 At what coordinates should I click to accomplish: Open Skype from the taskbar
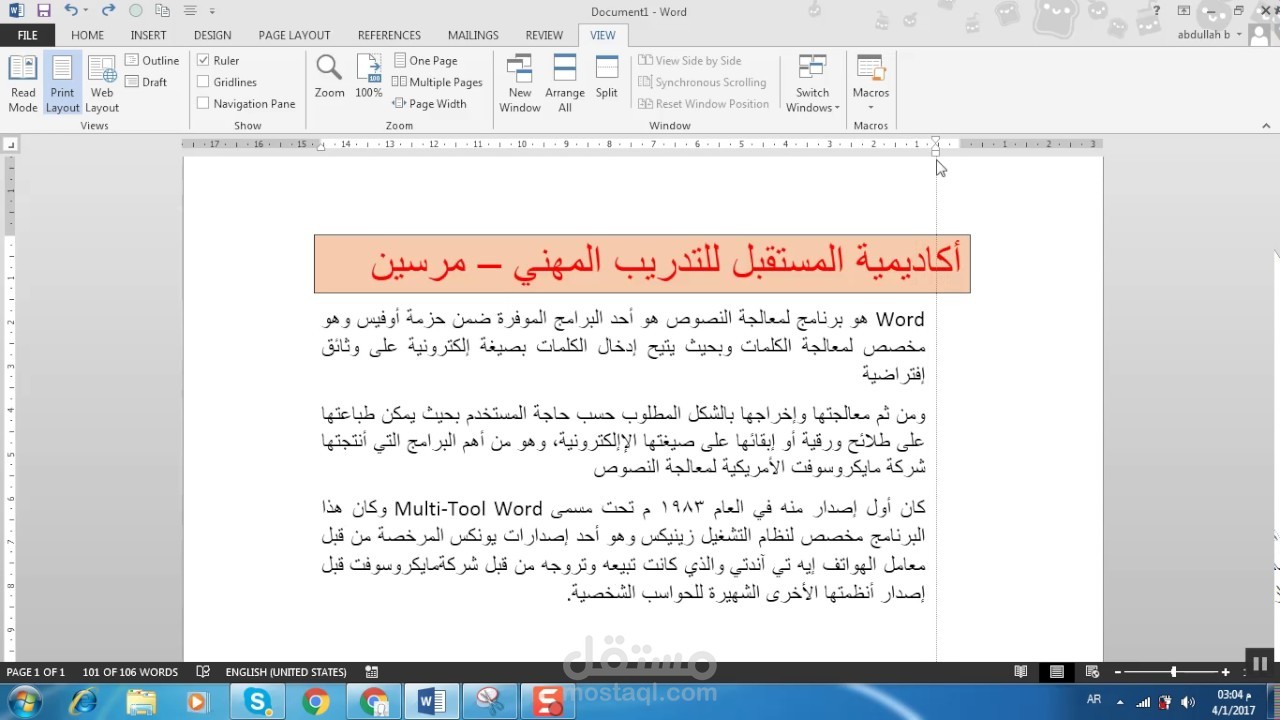click(x=257, y=702)
